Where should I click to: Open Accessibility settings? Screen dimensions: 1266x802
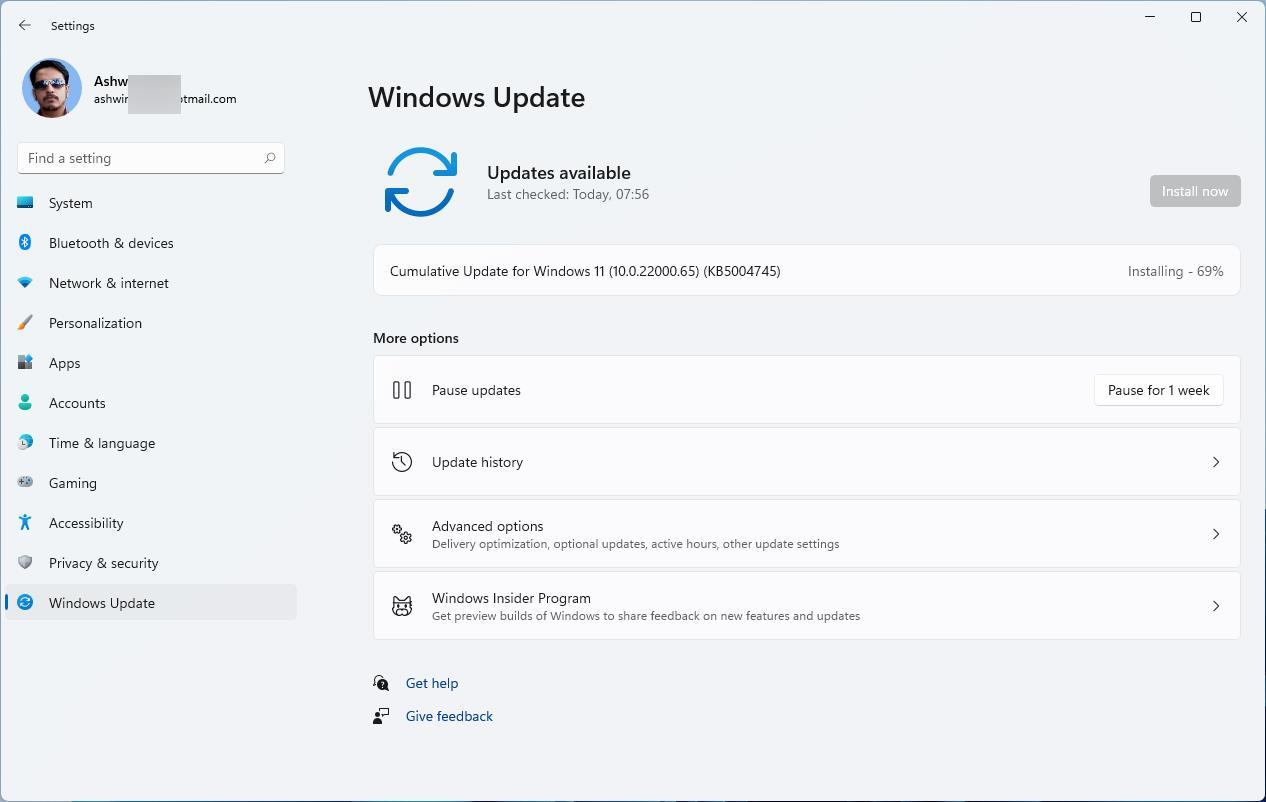[x=151, y=523]
